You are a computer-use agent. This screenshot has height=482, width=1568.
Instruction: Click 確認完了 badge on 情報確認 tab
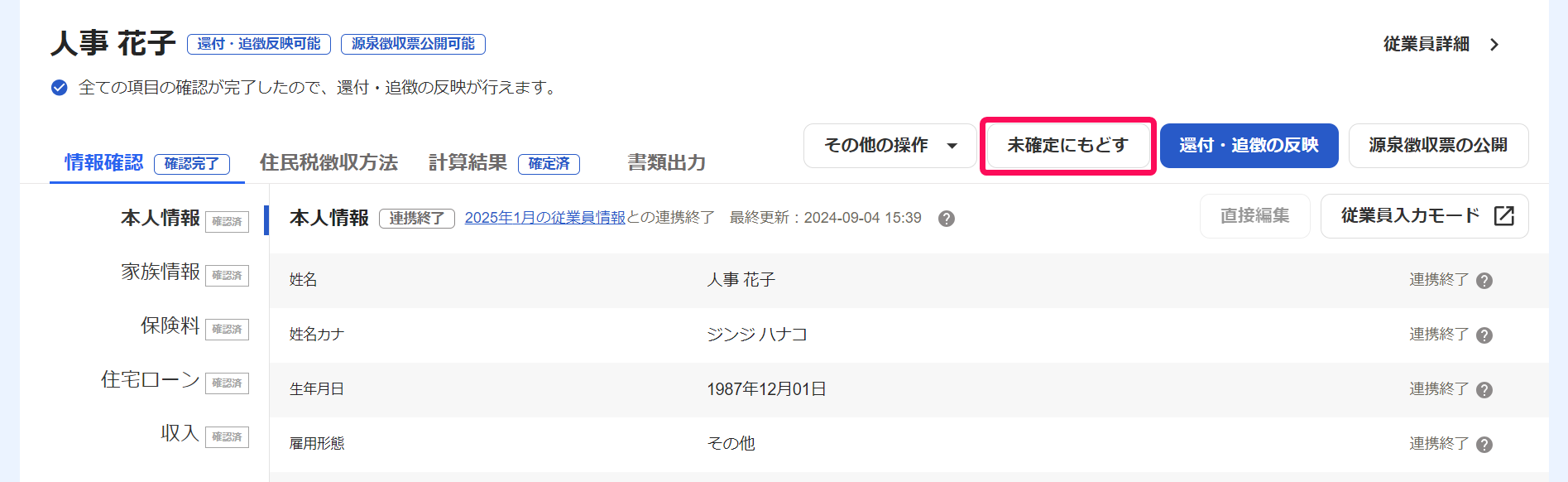(192, 164)
